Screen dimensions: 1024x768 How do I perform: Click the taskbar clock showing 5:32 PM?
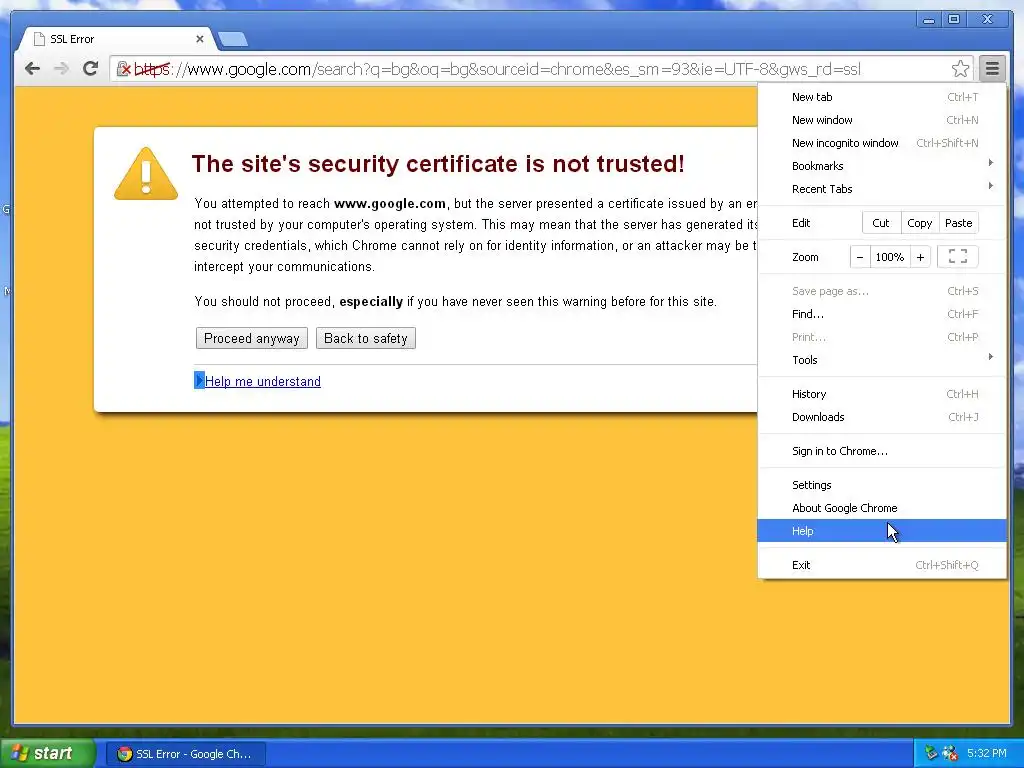coord(987,753)
